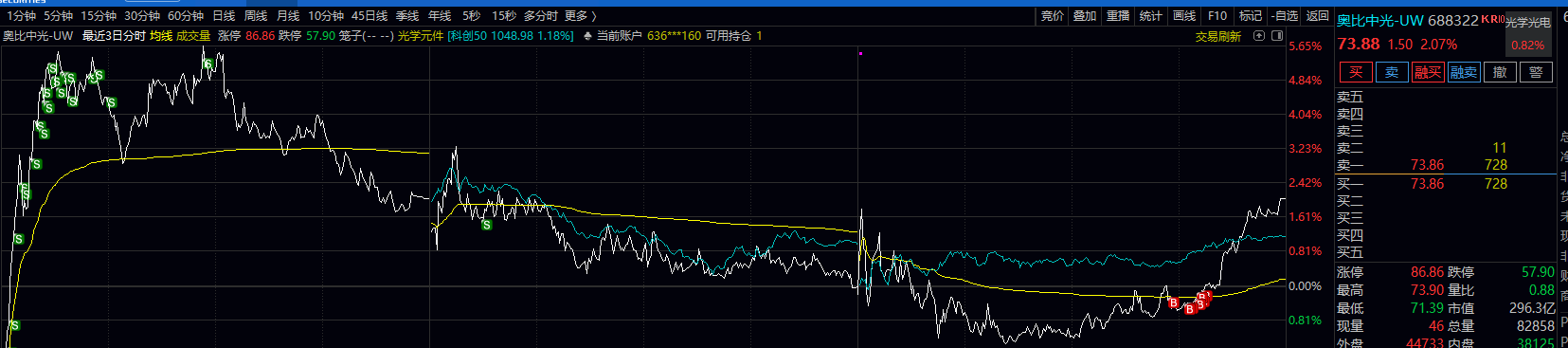This screenshot has width=1568, height=348.
Task: Click 光学元件 industry link
Action: click(421, 36)
